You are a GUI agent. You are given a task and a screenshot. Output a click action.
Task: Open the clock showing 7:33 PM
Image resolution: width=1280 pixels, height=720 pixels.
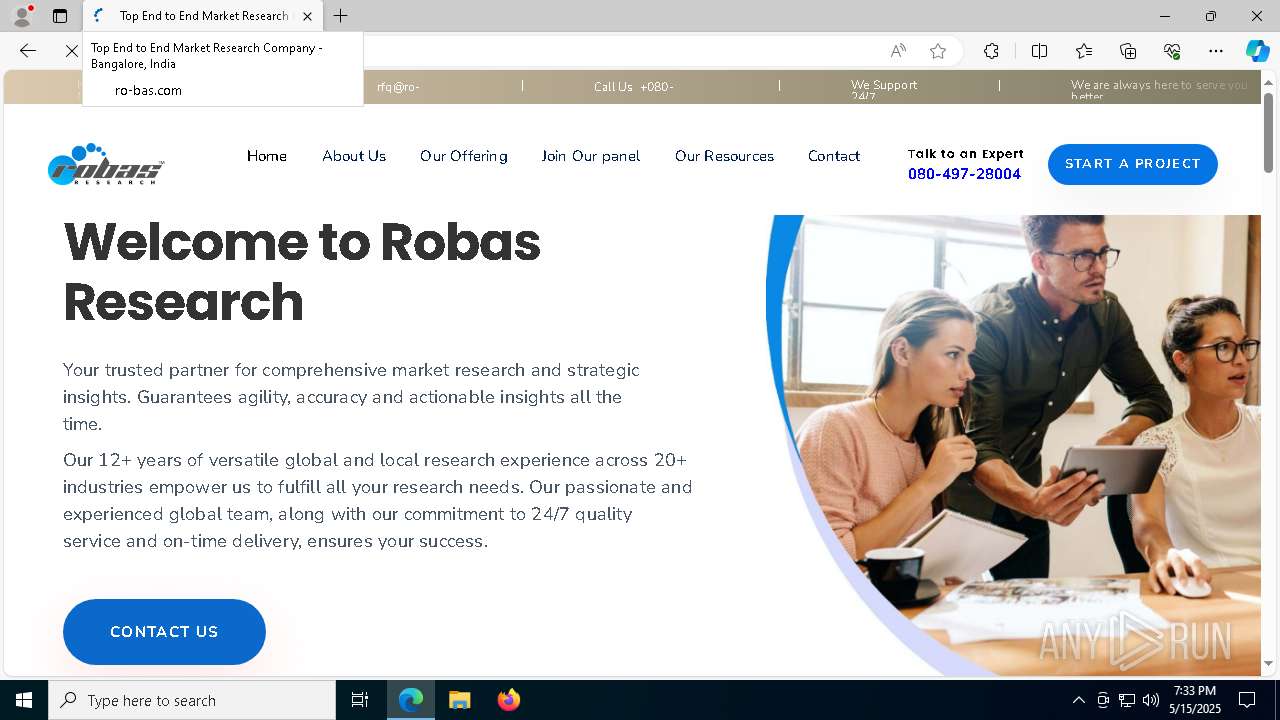point(1196,700)
